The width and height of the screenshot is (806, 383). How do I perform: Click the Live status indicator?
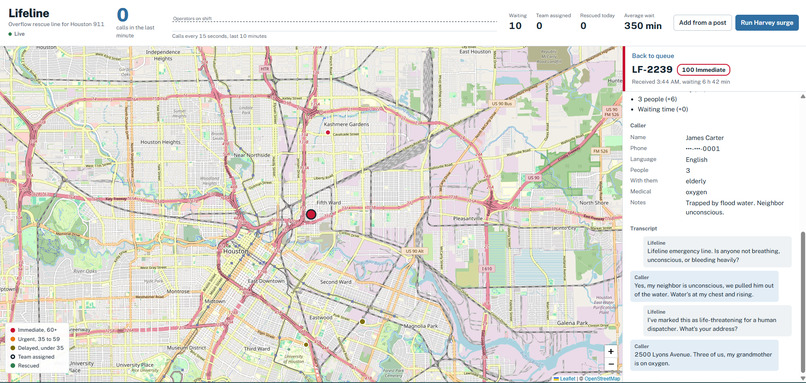pyautogui.click(x=16, y=34)
